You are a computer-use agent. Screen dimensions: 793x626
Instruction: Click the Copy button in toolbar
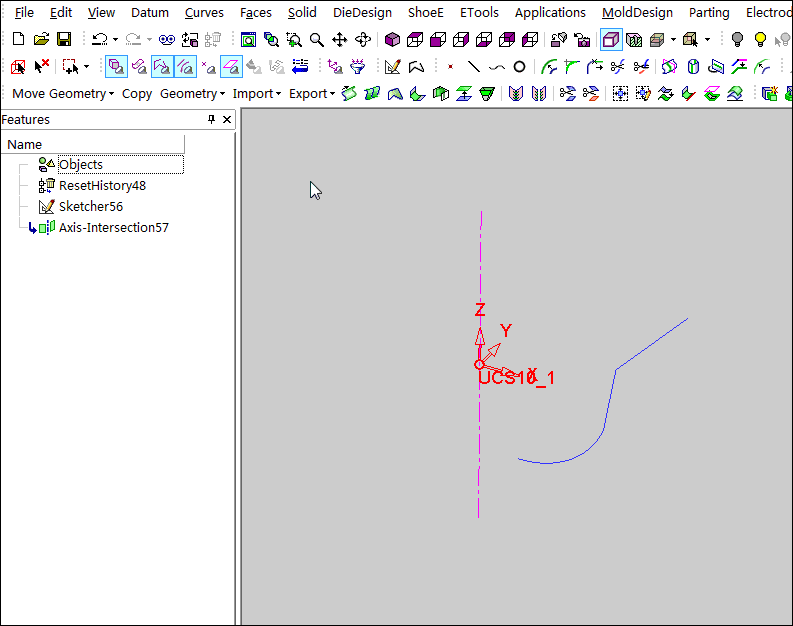(x=137, y=93)
